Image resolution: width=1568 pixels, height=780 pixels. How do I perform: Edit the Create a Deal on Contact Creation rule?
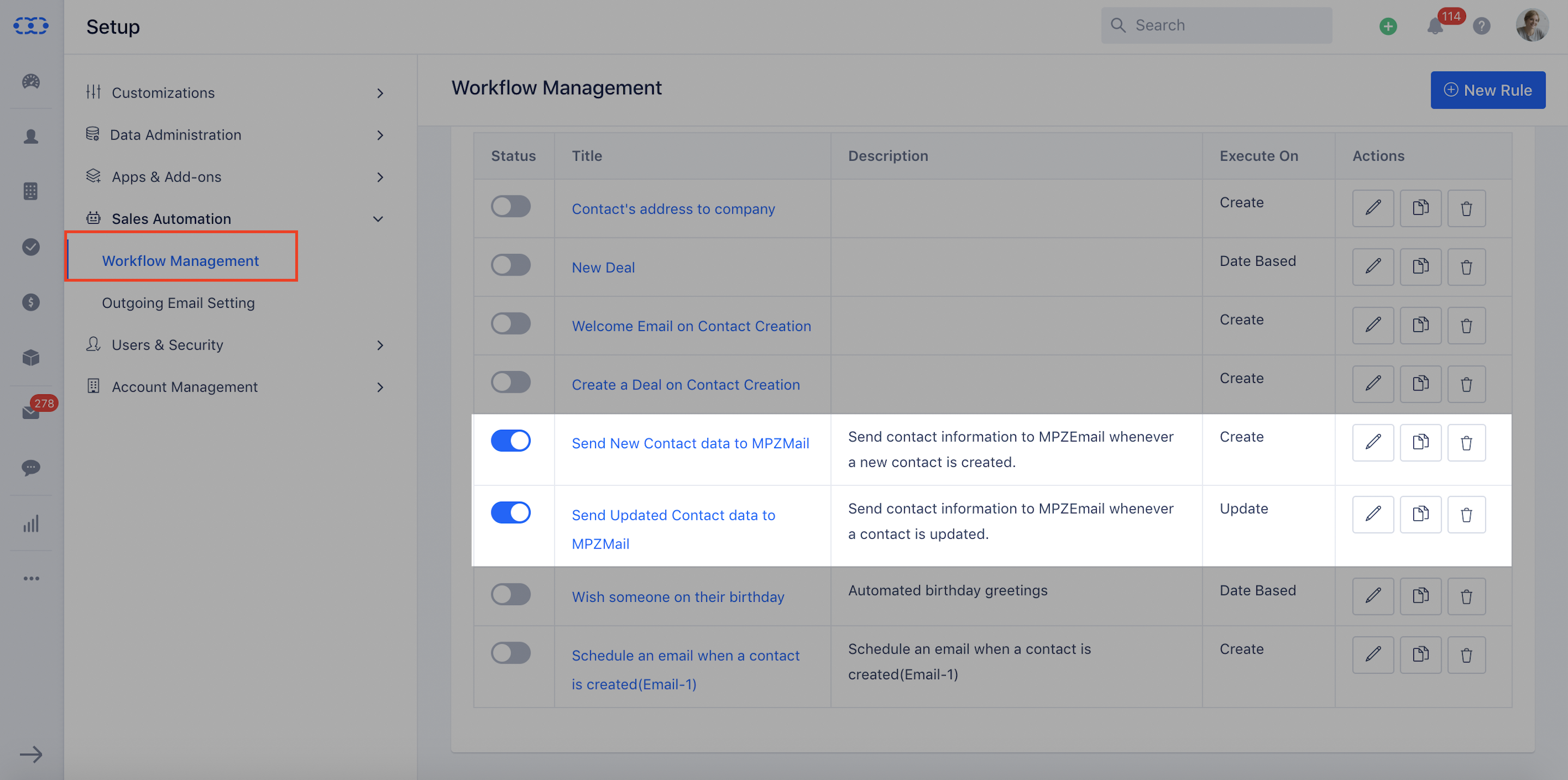coord(1372,384)
